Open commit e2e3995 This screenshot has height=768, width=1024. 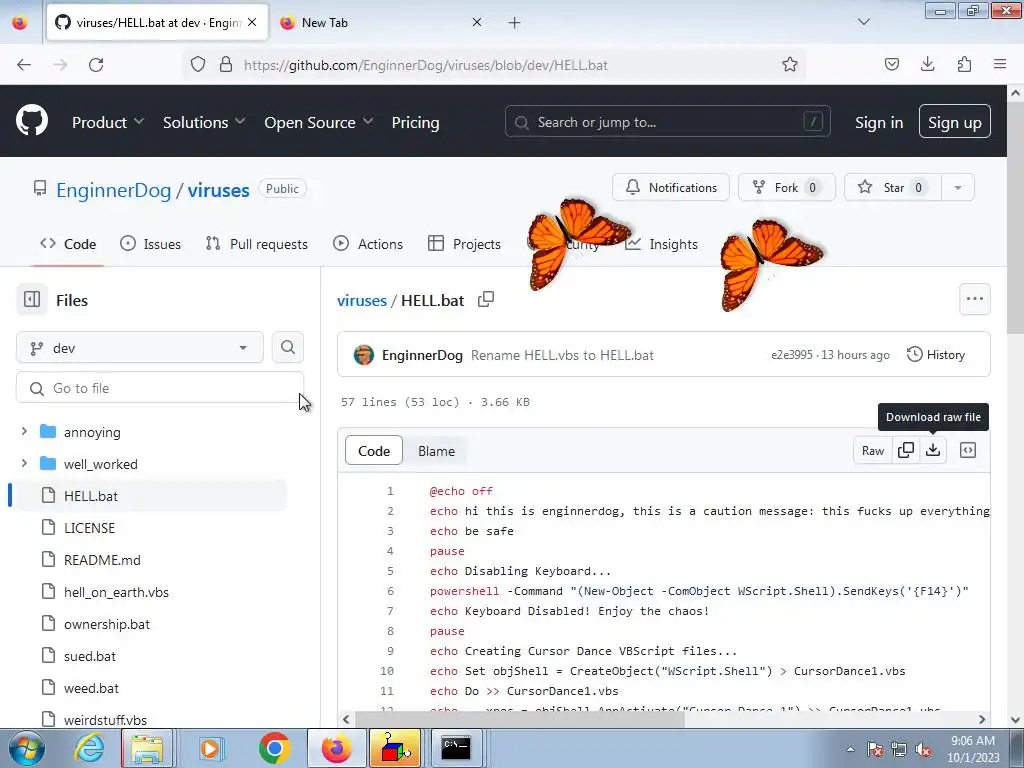click(792, 355)
